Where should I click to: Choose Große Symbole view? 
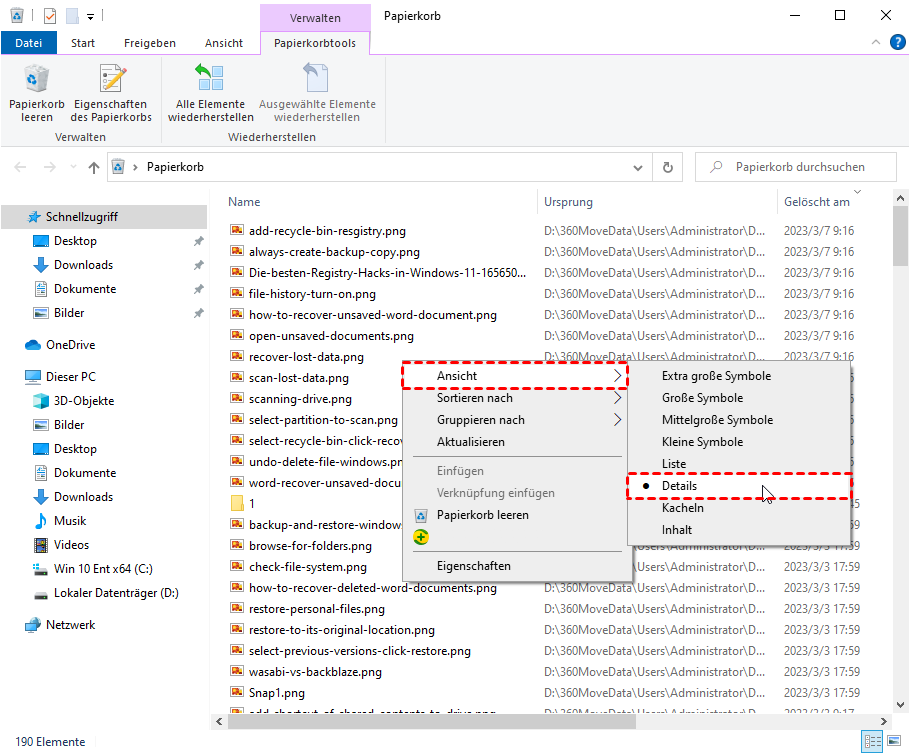(x=739, y=398)
